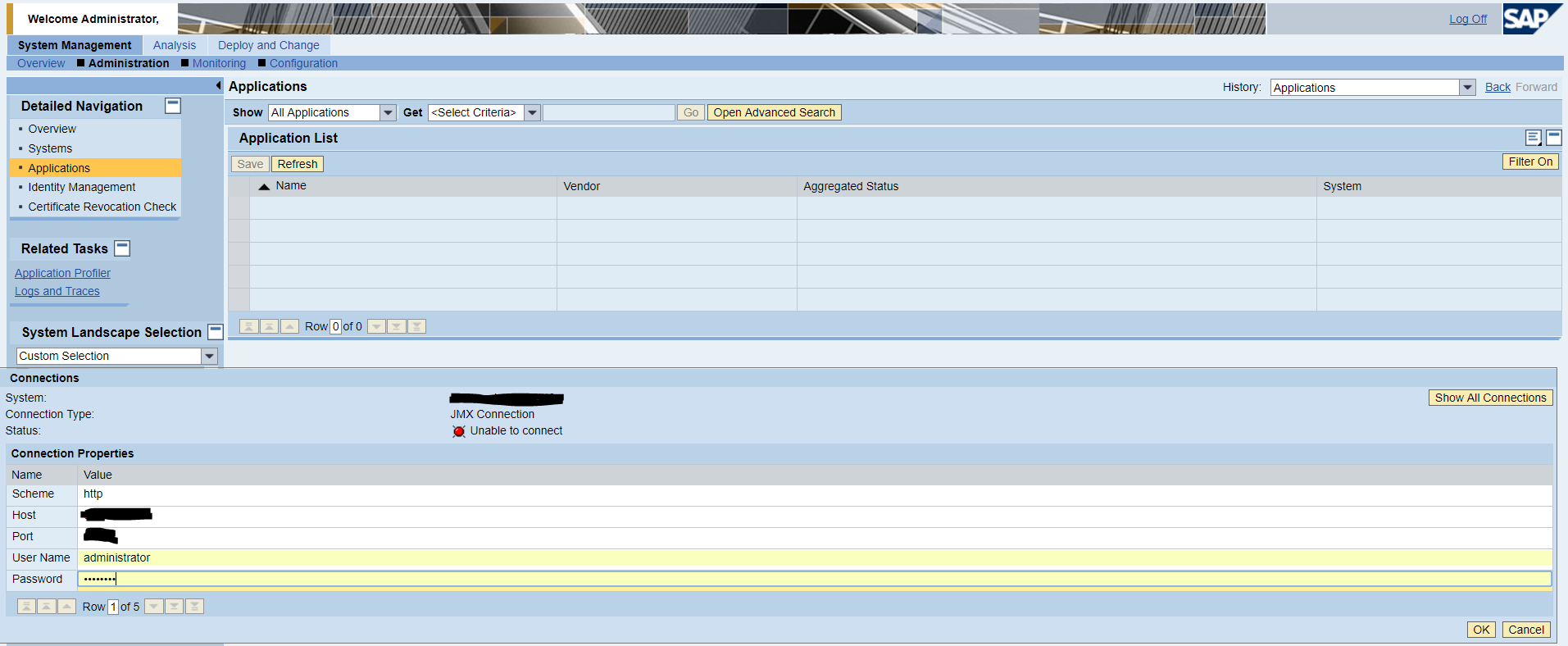The width and height of the screenshot is (1568, 646).
Task: Confirm the connection with OK
Action: [1481, 630]
